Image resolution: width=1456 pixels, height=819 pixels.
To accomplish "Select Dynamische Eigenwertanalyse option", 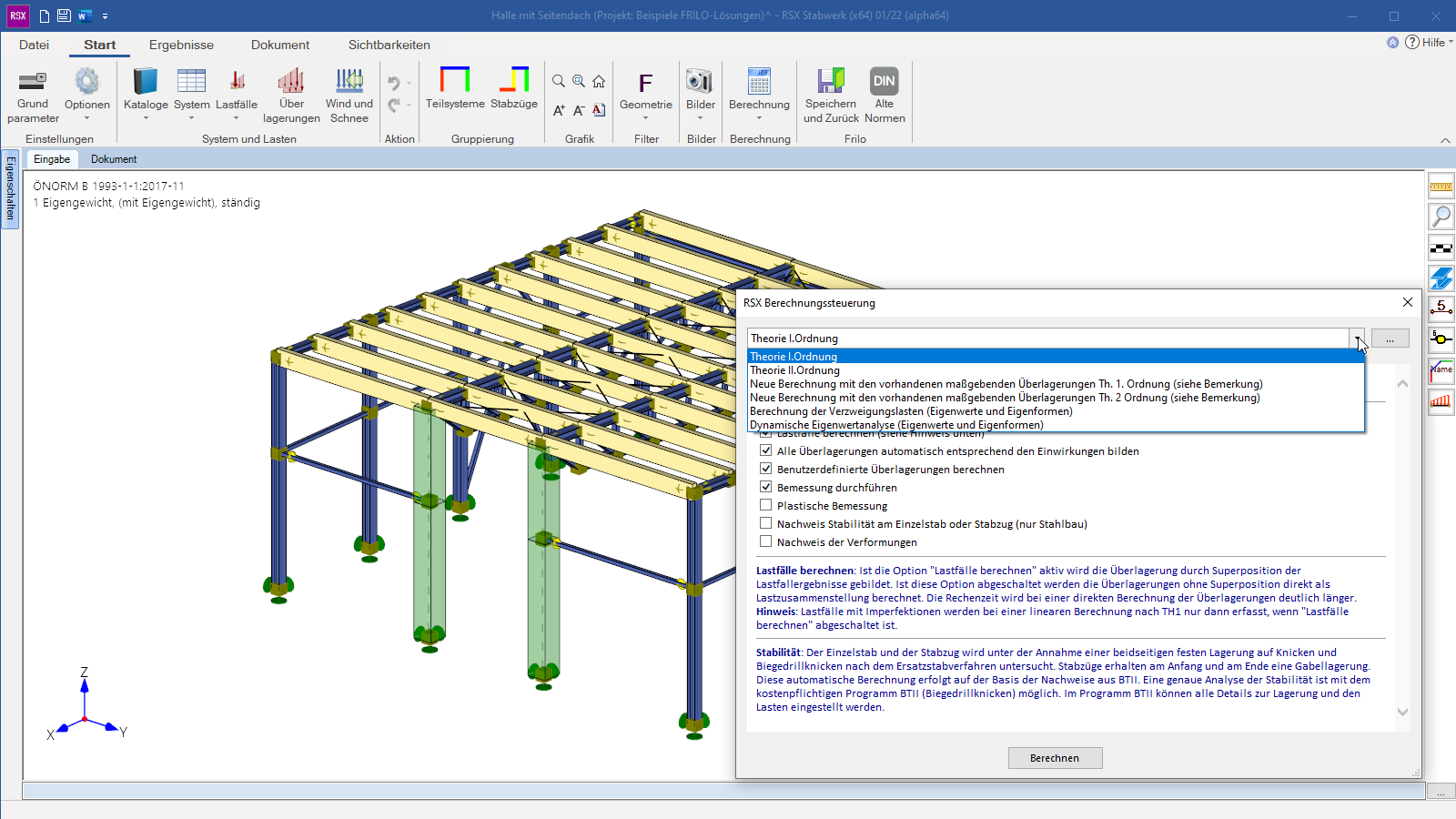I will point(1056,425).
